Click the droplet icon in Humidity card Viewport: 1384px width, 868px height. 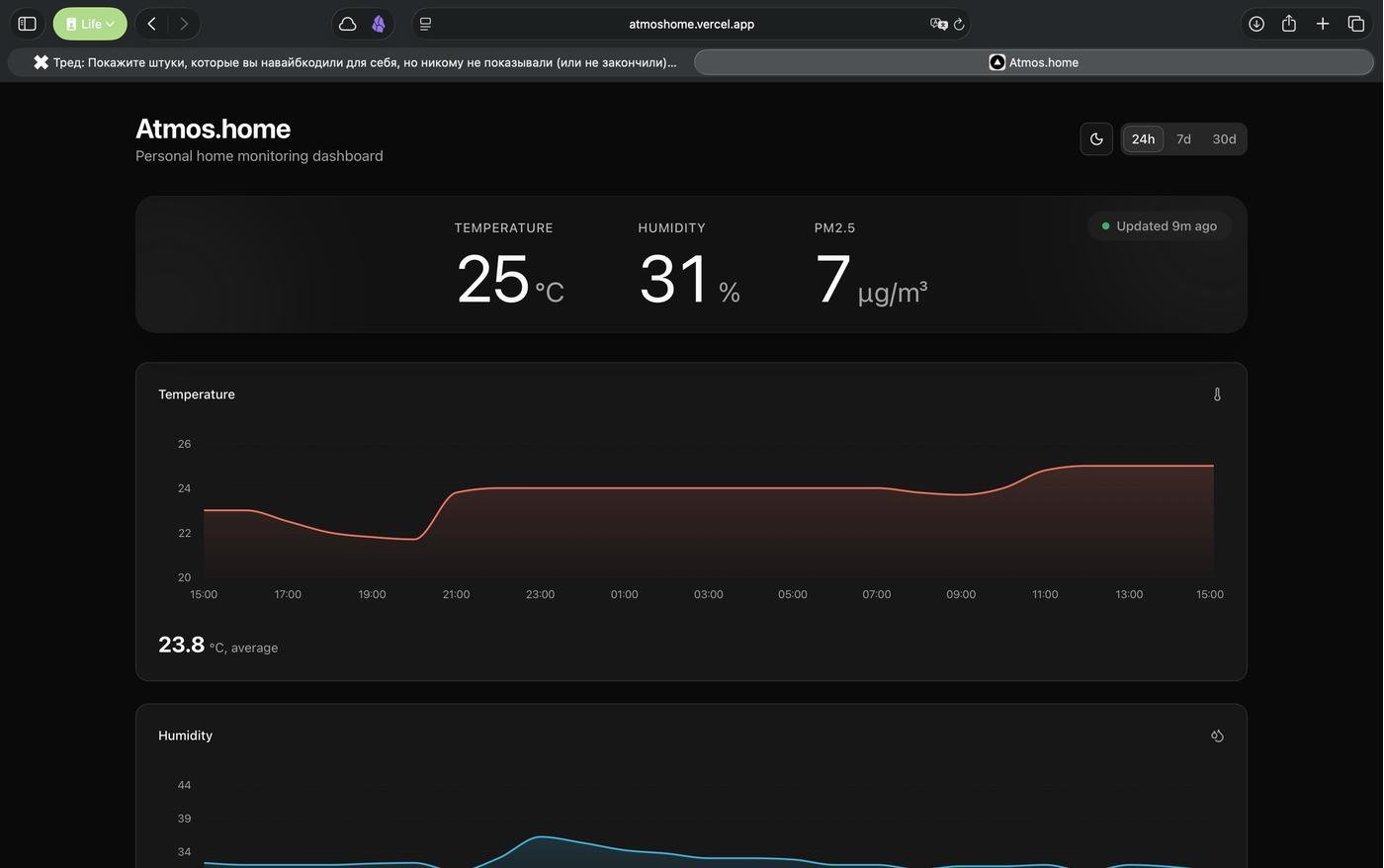point(1217,736)
